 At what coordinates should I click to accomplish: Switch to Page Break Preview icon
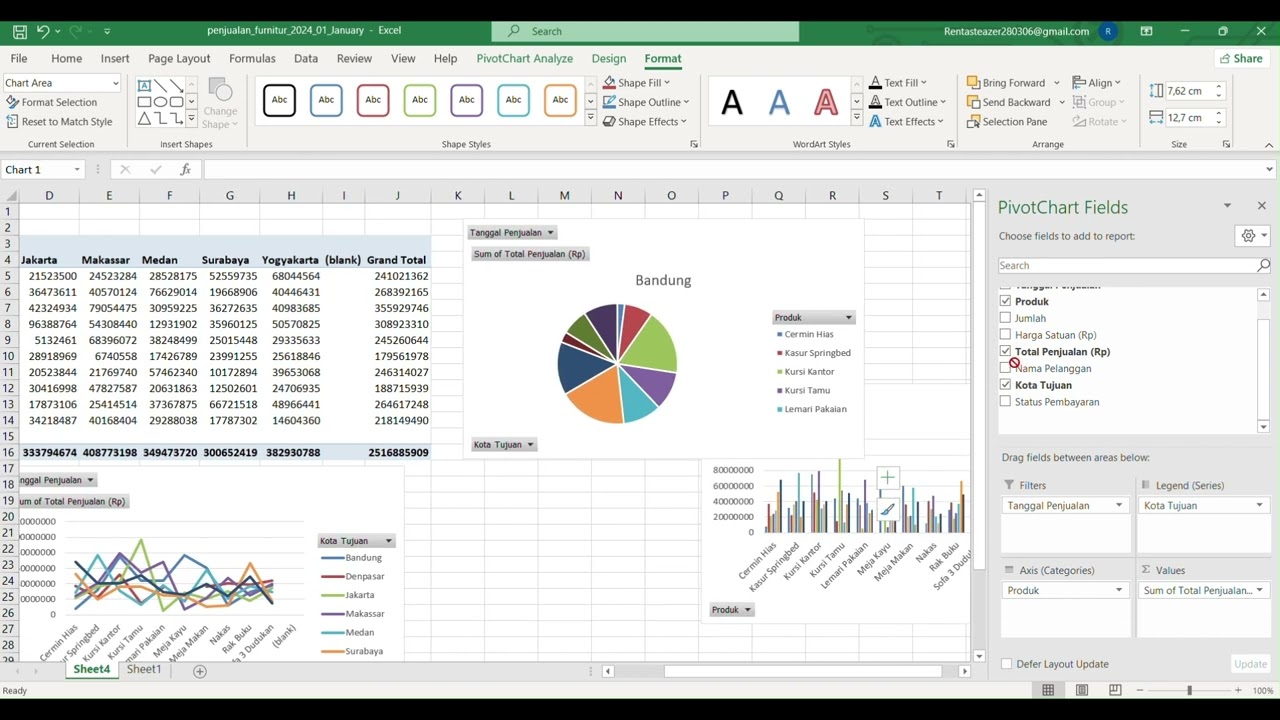click(x=1115, y=690)
